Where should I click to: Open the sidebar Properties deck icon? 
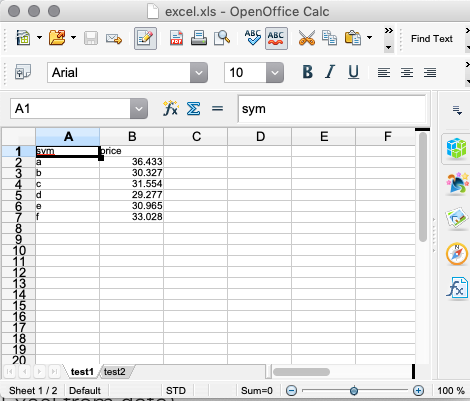[456, 148]
